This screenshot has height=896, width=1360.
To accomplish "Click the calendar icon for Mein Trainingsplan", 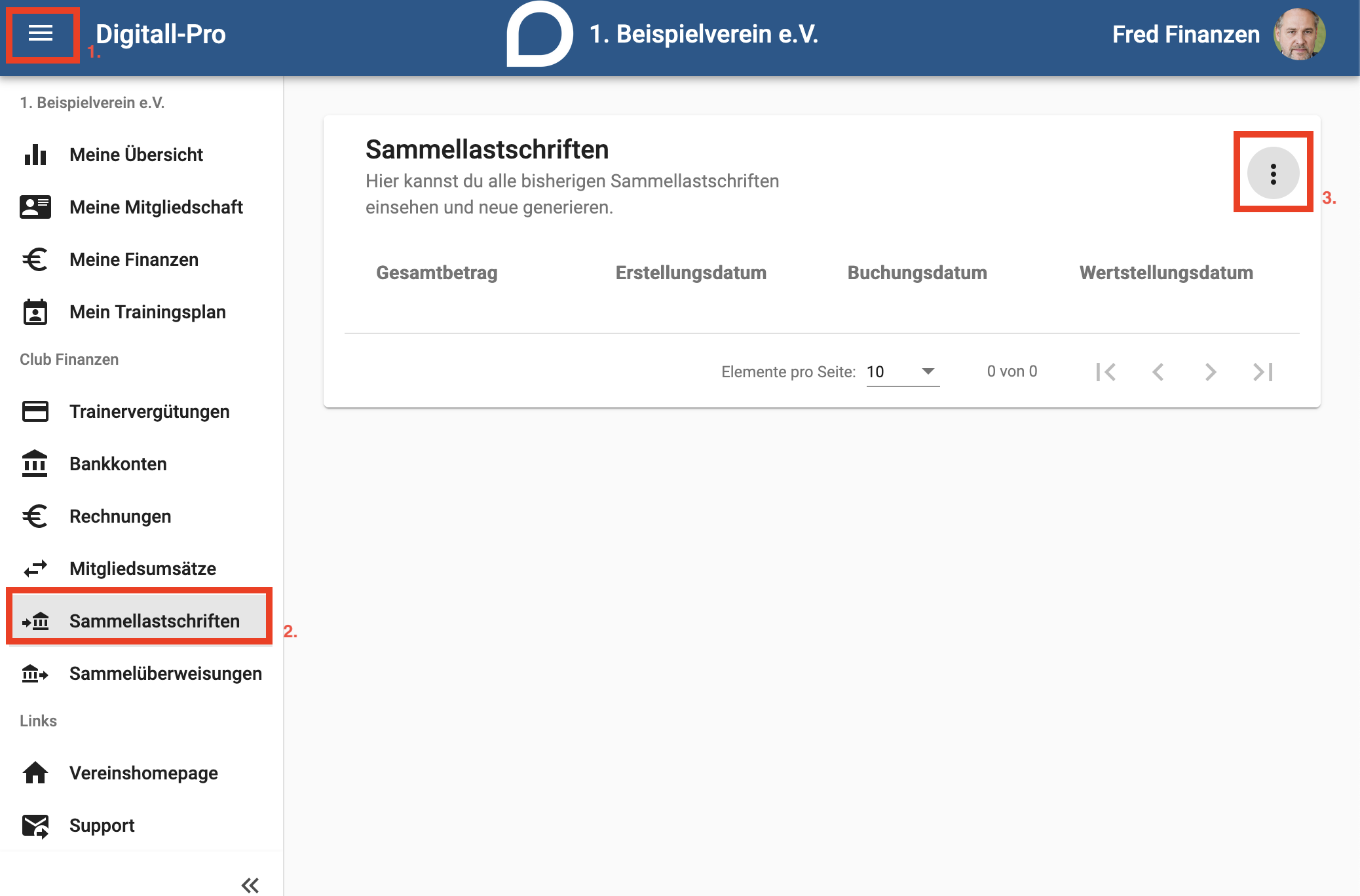I will [x=35, y=312].
